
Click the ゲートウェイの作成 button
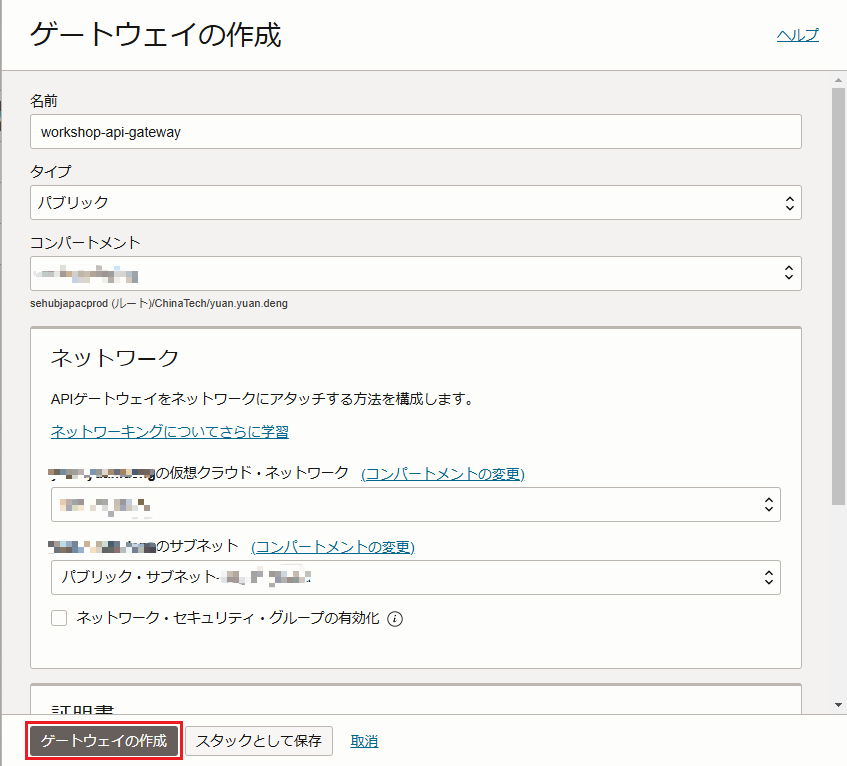tap(104, 741)
